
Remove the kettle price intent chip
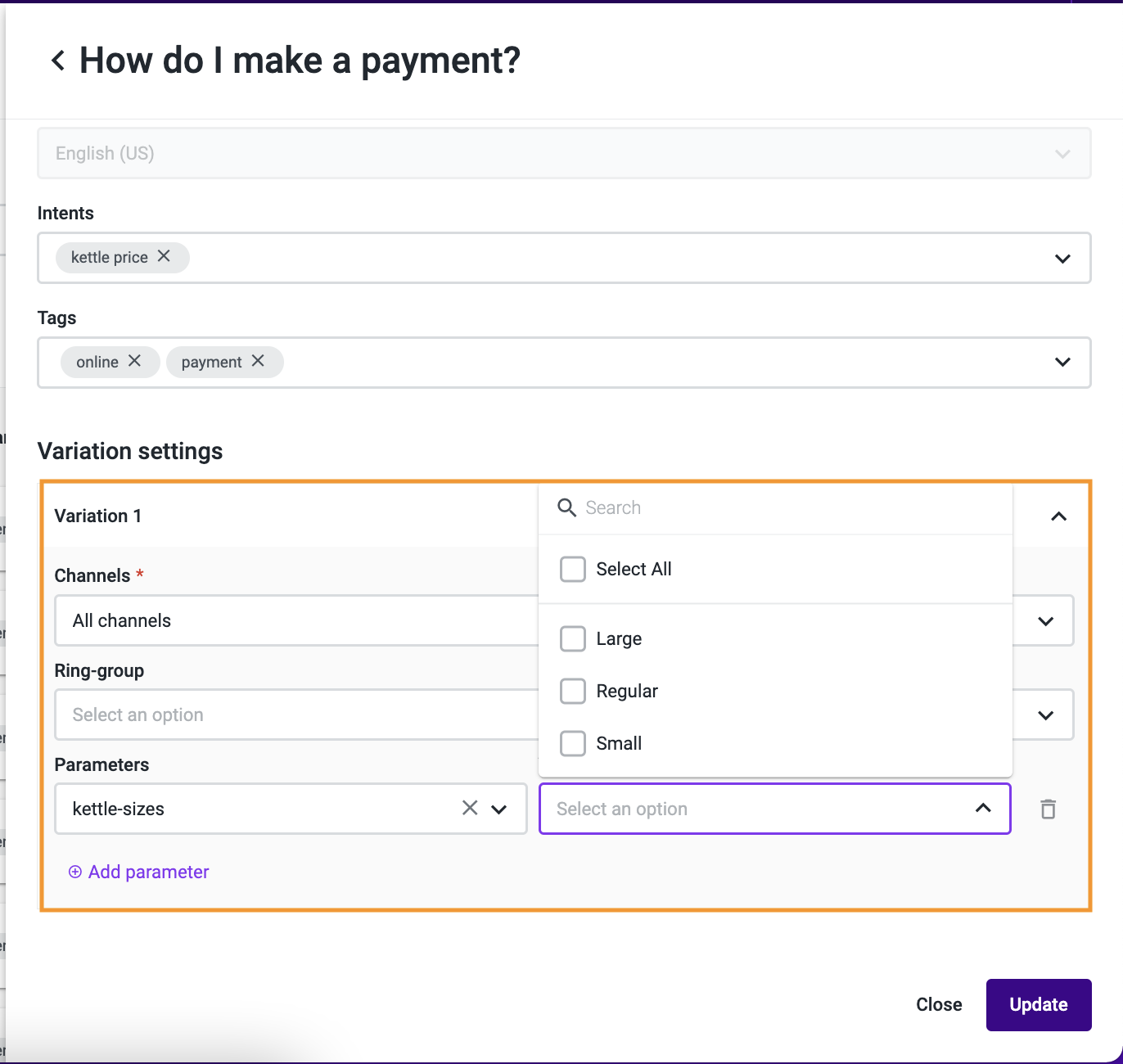(x=164, y=256)
